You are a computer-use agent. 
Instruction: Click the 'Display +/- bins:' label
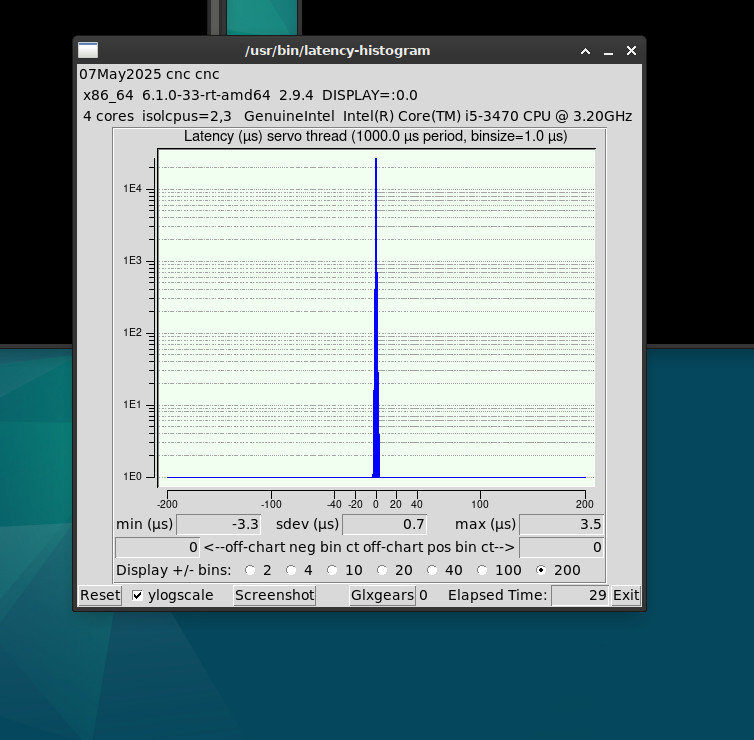(174, 570)
